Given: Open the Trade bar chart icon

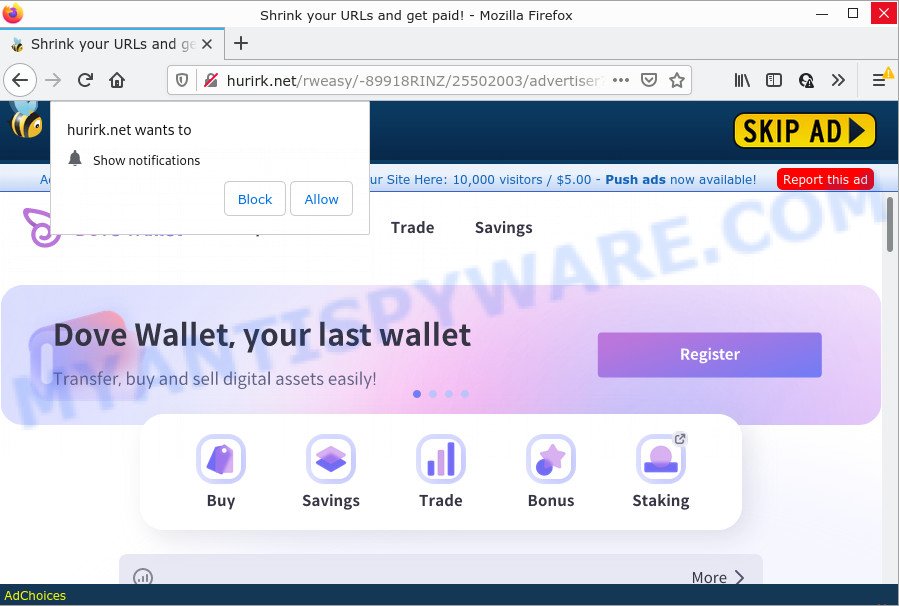Looking at the screenshot, I should tap(441, 459).
